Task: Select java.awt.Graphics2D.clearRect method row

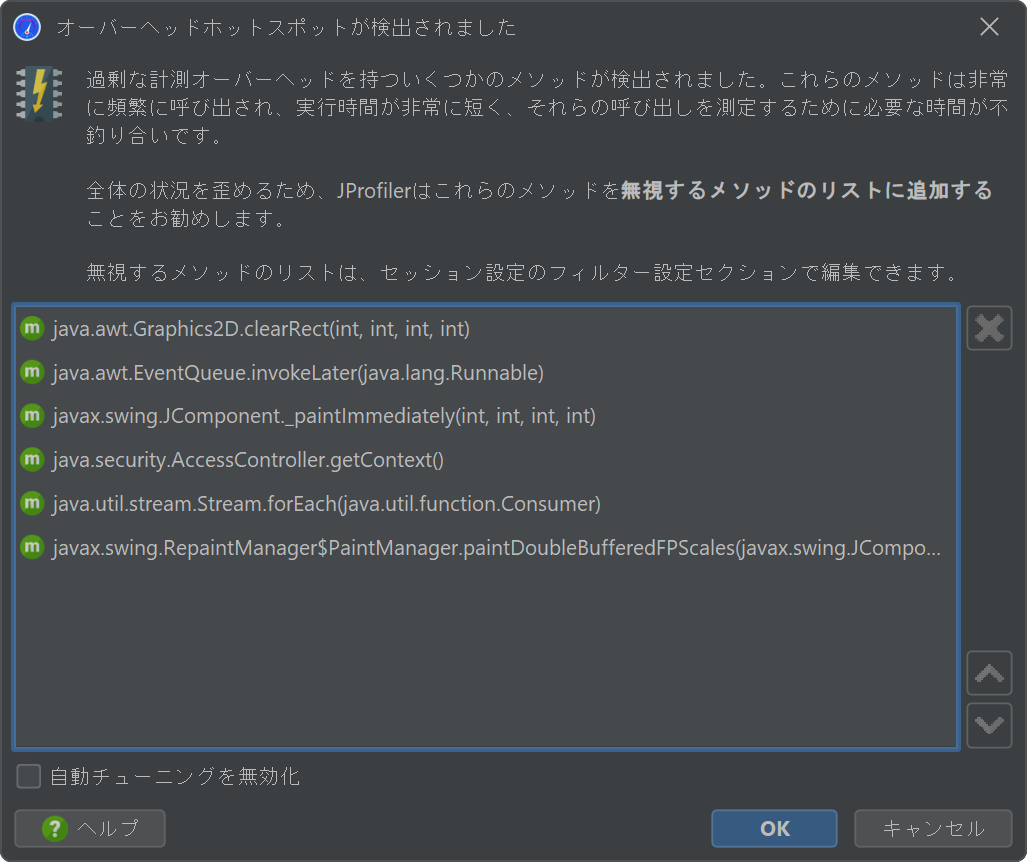Action: [x=486, y=328]
